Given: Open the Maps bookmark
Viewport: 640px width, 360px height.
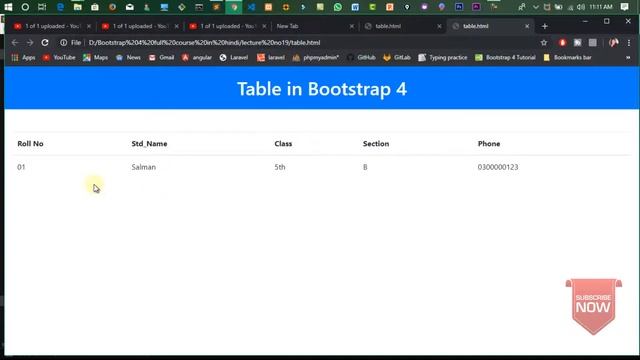Looking at the screenshot, I should coord(96,58).
